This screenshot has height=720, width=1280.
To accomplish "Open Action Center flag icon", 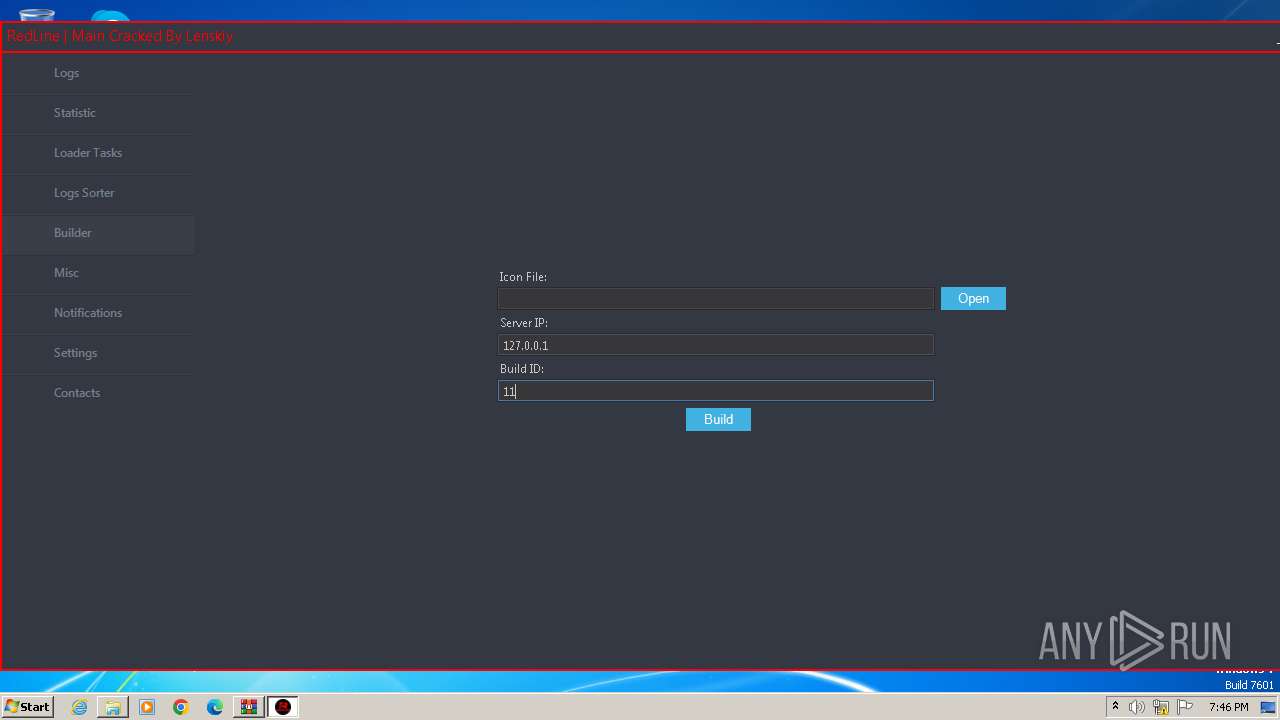I will 1185,707.
